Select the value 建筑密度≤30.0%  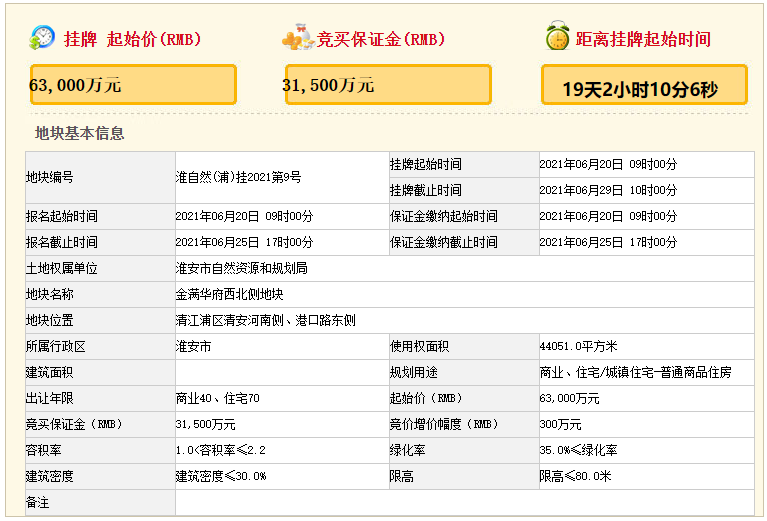coord(221,476)
